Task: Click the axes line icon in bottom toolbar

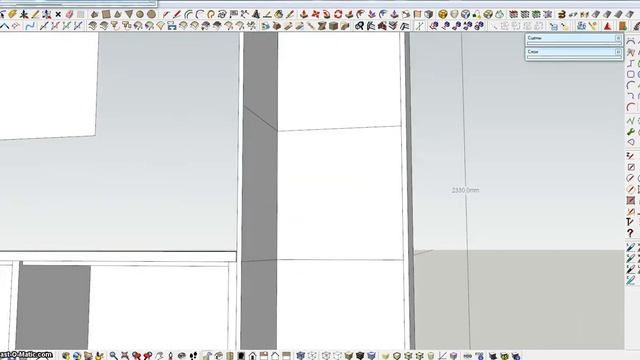Action: click(x=442, y=356)
